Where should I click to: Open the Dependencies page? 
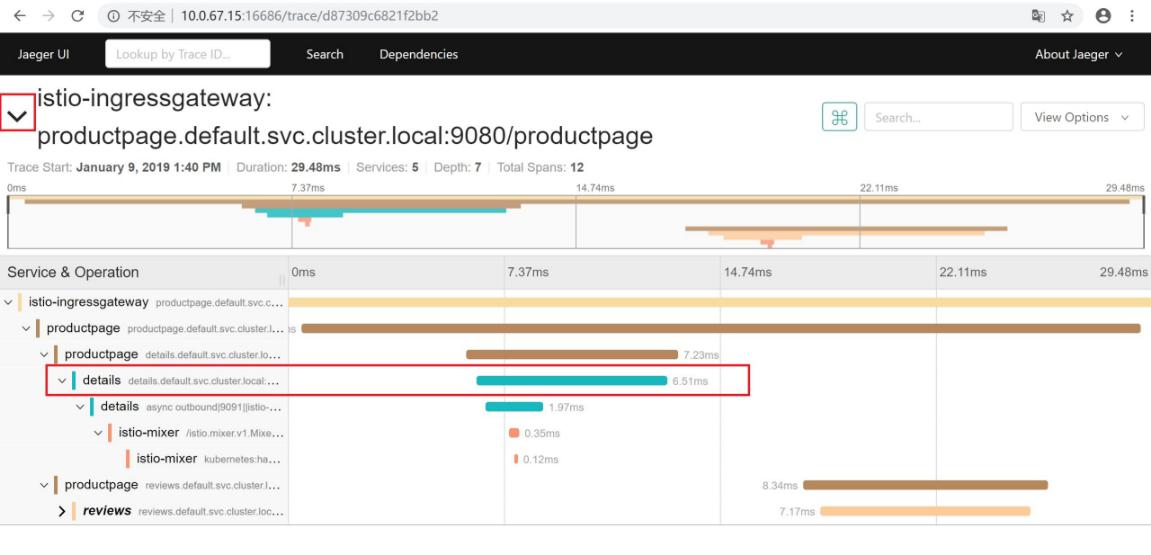coord(418,54)
